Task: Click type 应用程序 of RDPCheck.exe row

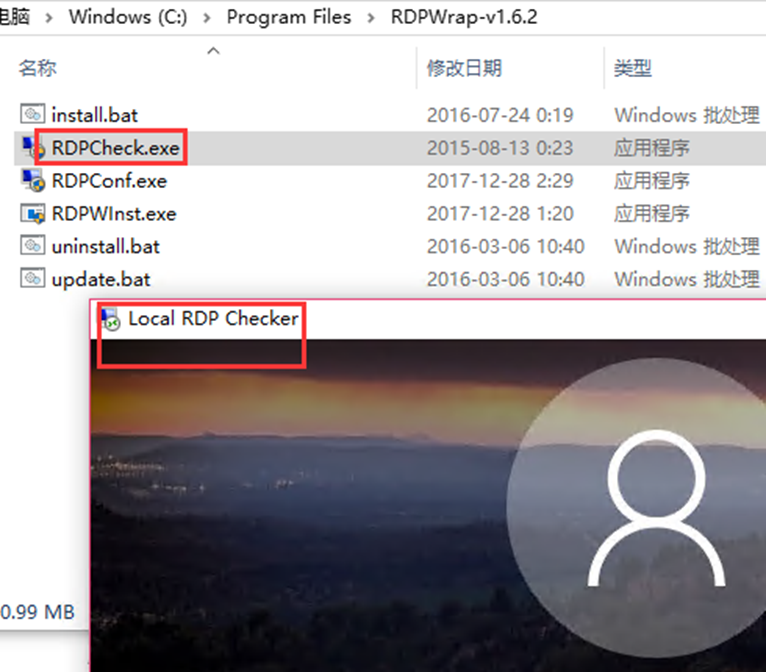Action: pyautogui.click(x=652, y=148)
